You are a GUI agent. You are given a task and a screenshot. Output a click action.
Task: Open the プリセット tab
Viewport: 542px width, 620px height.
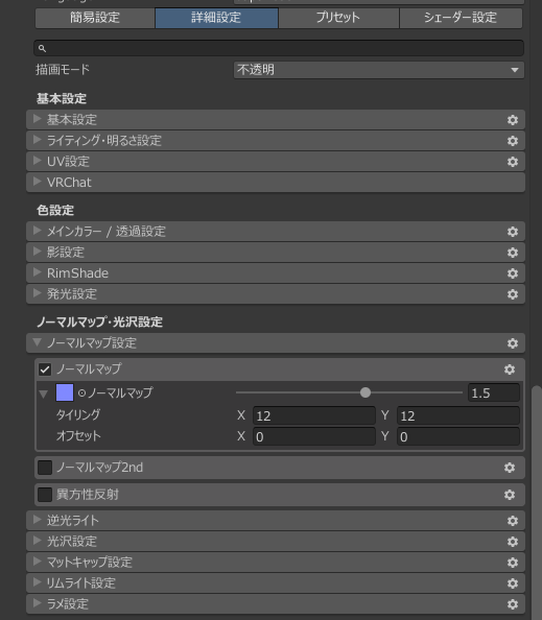point(338,18)
